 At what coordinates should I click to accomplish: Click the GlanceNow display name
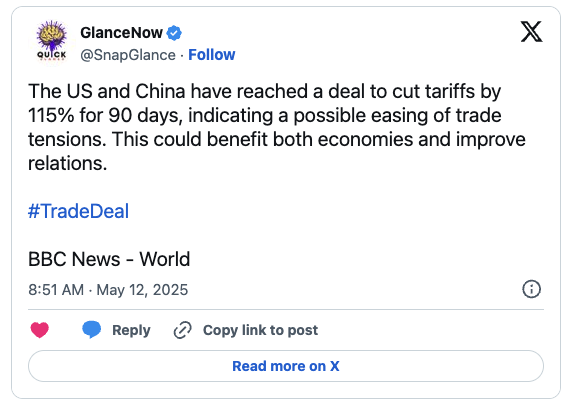click(121, 33)
